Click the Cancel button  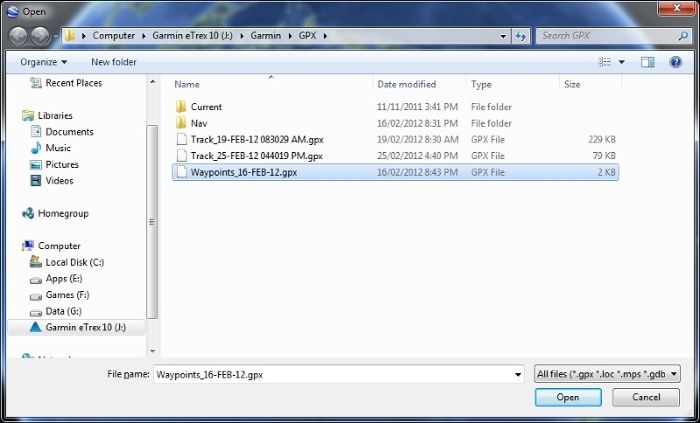646,397
